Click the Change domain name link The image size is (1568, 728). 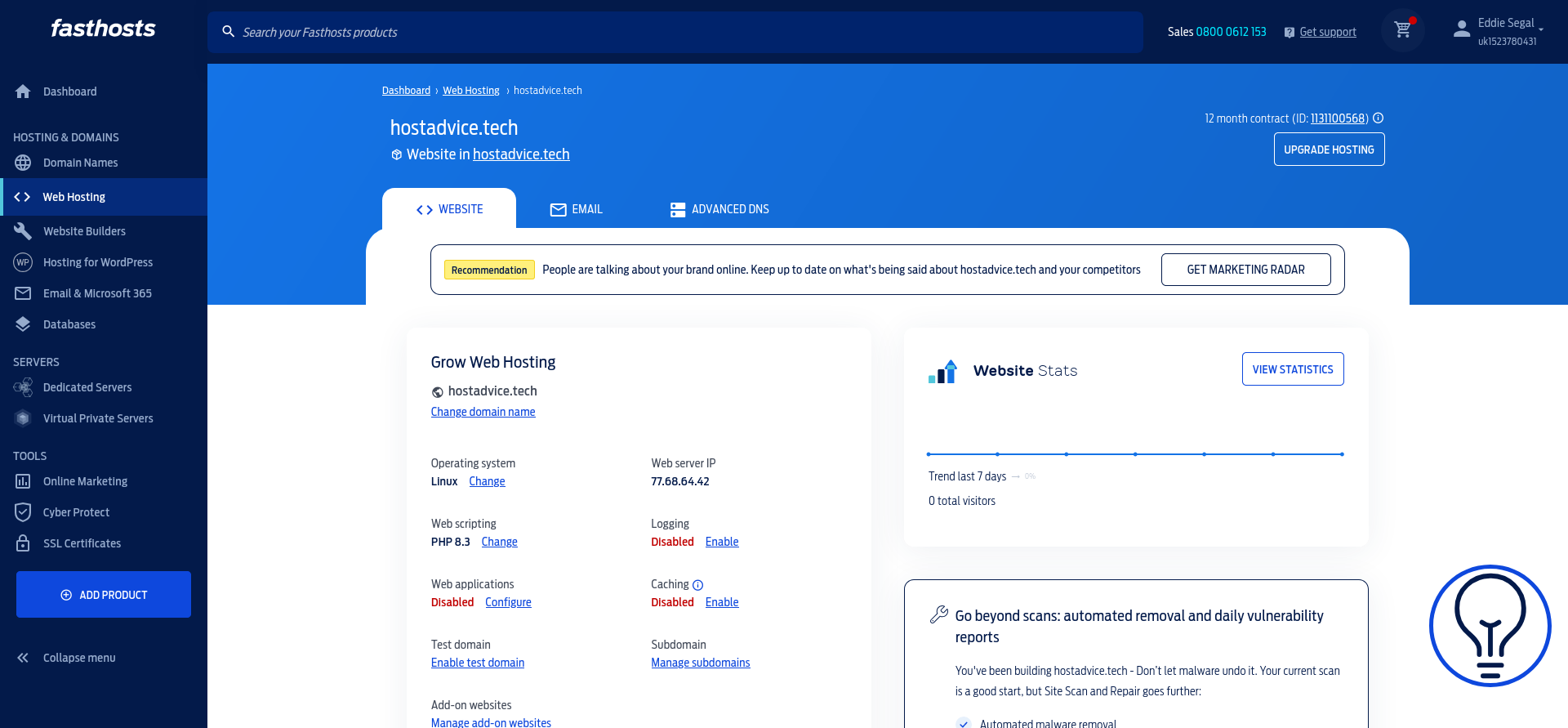(483, 412)
